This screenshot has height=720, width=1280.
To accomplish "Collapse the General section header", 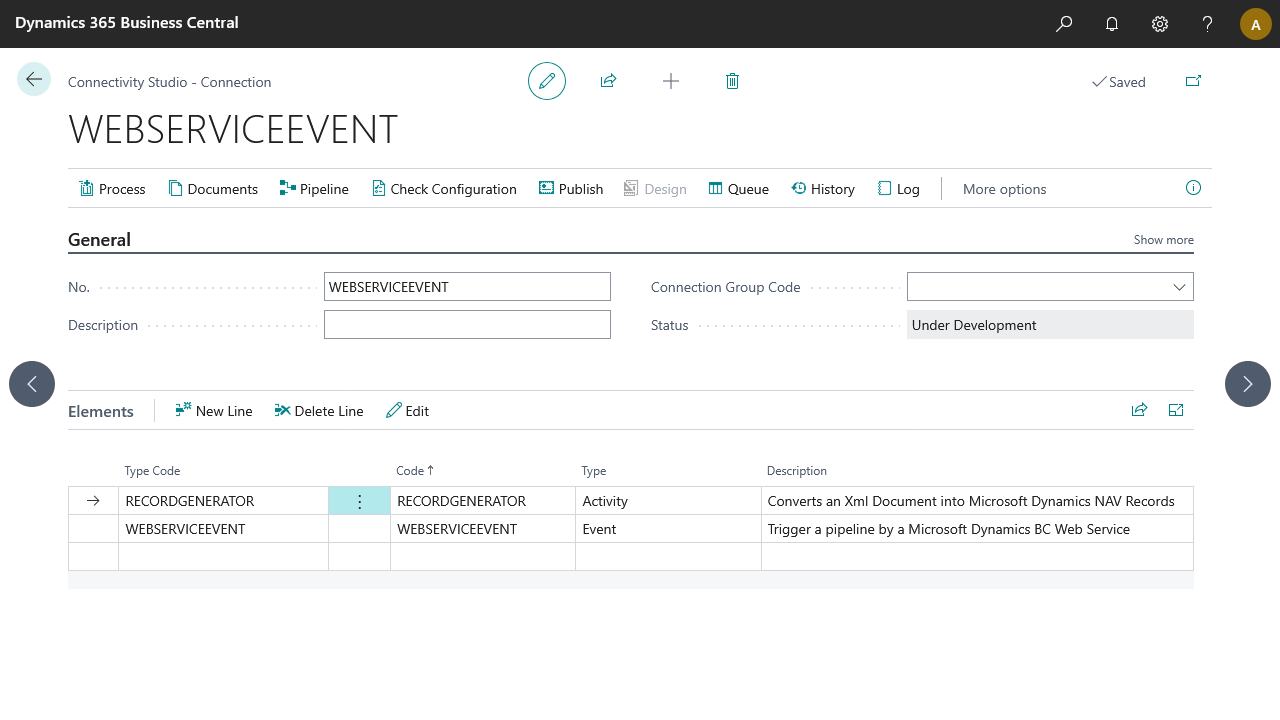I will (99, 240).
